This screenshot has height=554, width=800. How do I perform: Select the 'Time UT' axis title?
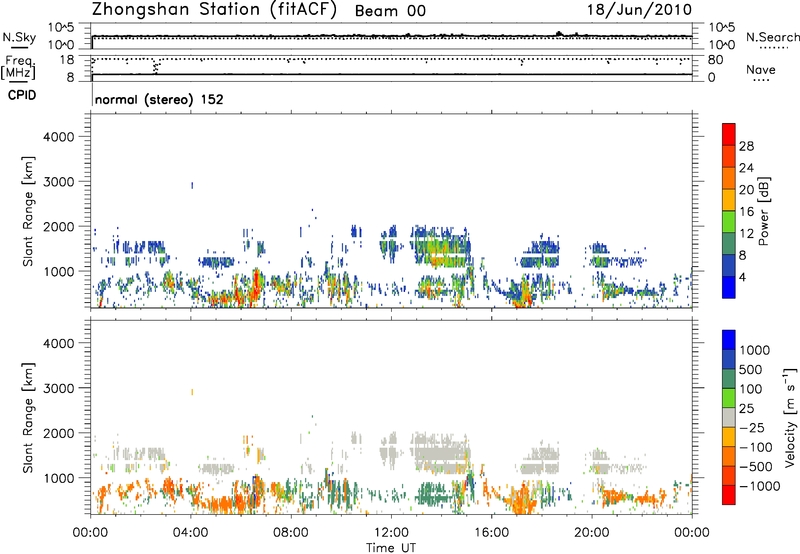pos(391,548)
